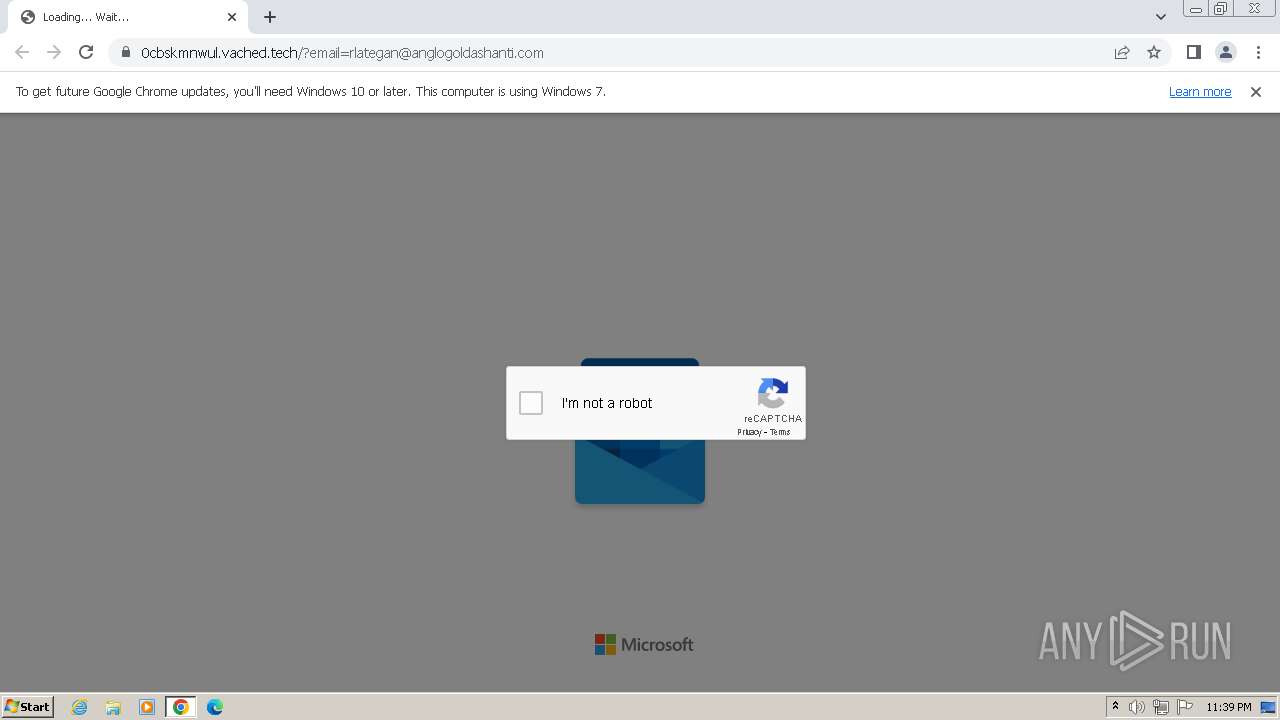Viewport: 1280px width, 720px height.
Task: Minimize the Chrome window
Action: (1196, 9)
